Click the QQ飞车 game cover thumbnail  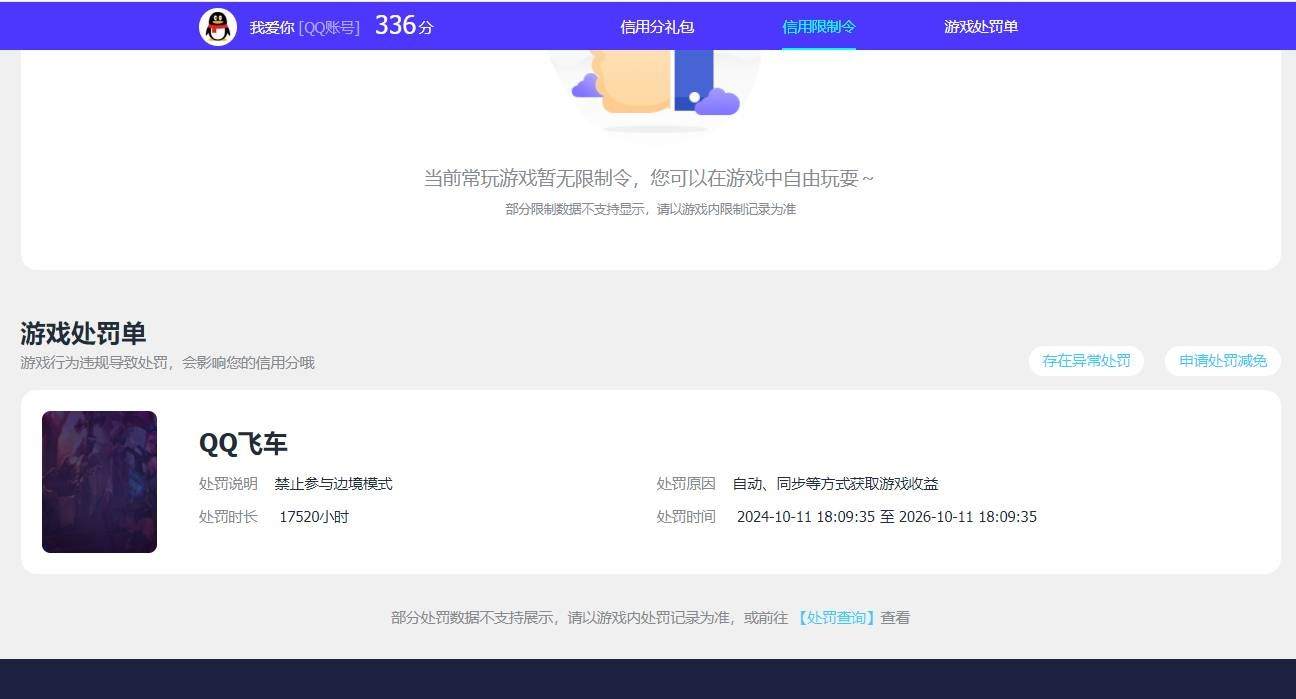[99, 482]
